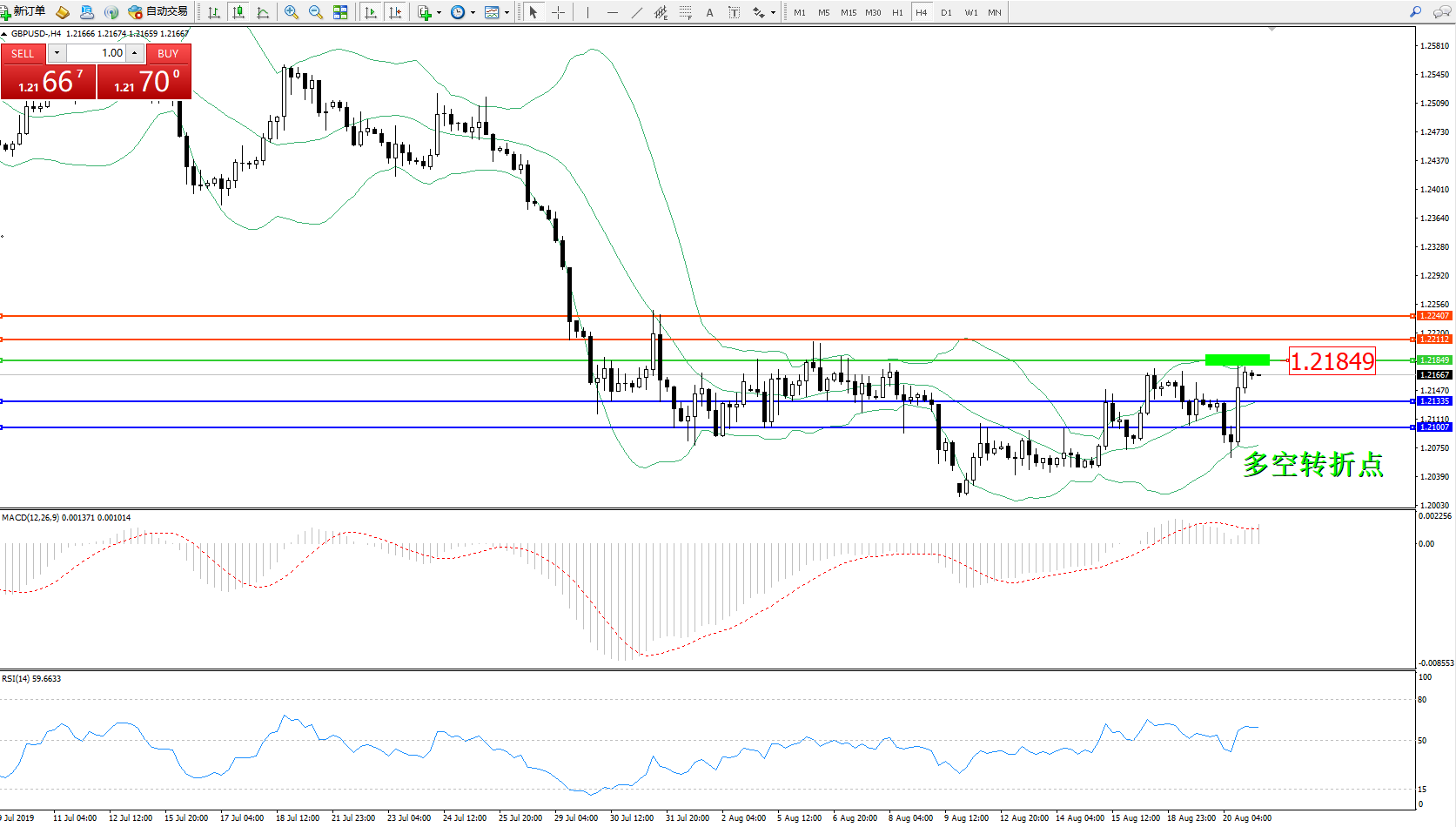The height and width of the screenshot is (827, 1456).
Task: Click the zoom in magnifier icon
Action: (x=292, y=12)
